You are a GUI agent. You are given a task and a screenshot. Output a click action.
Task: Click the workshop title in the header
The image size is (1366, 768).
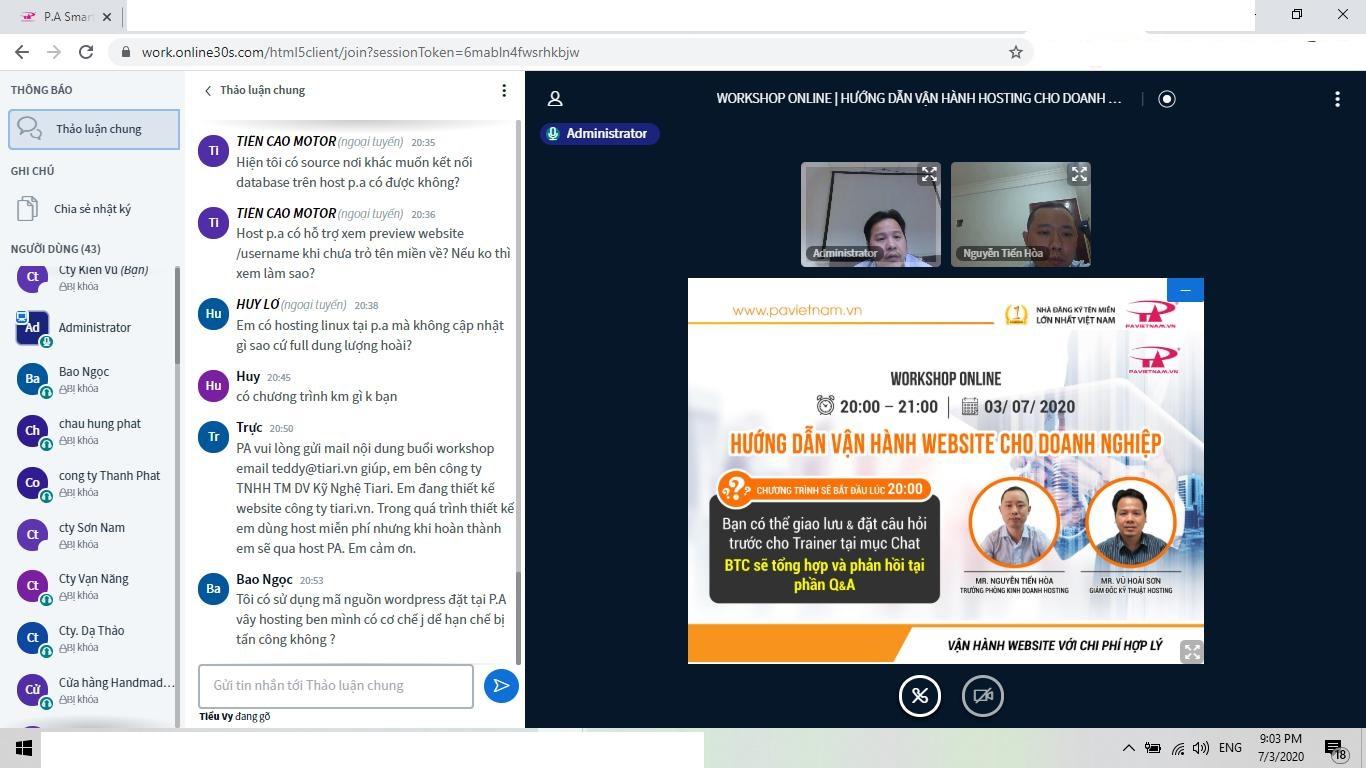point(919,98)
